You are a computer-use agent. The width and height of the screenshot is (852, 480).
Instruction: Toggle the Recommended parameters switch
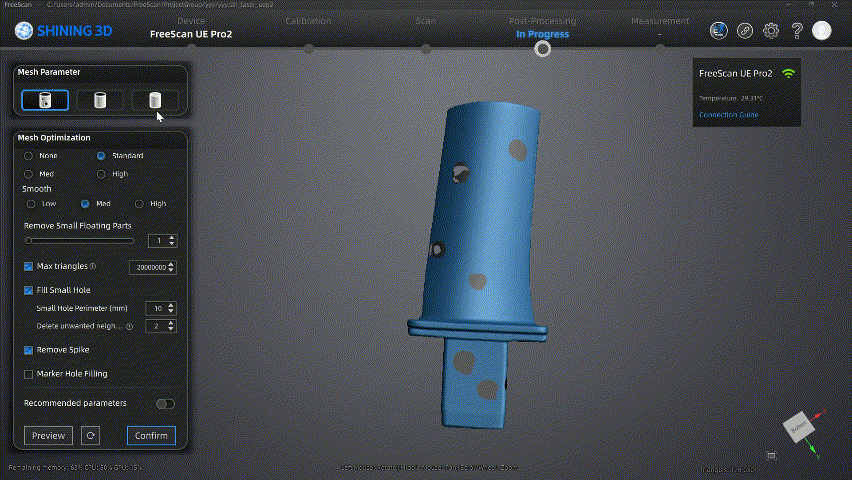(x=165, y=404)
